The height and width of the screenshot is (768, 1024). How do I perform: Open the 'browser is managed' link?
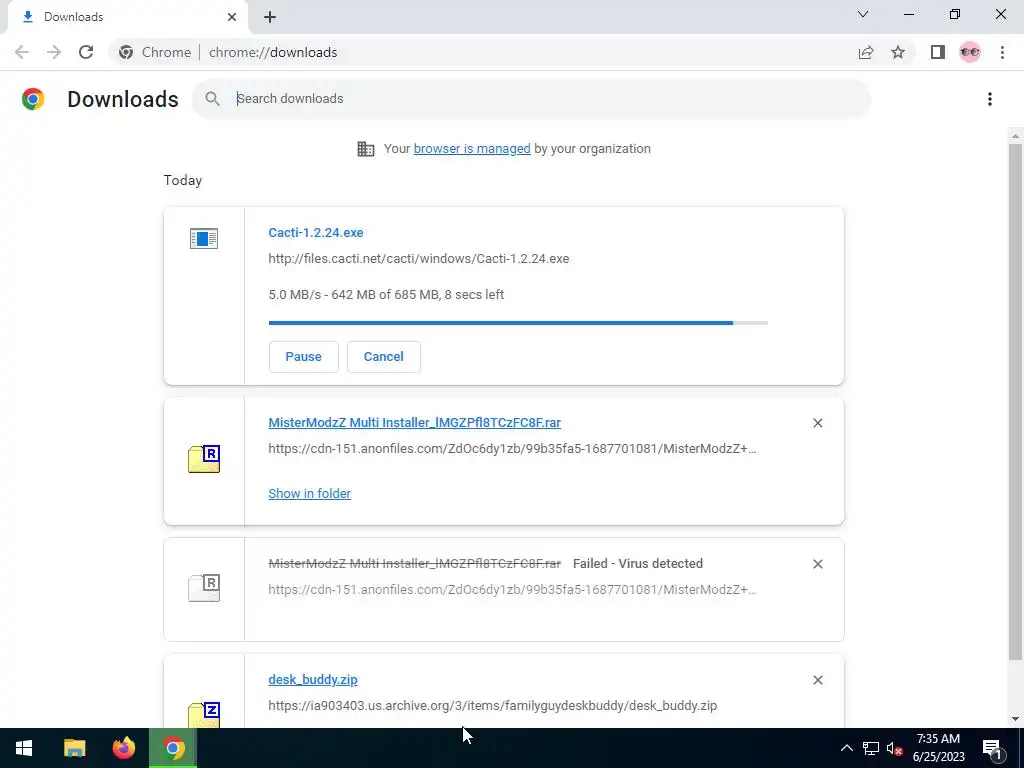coord(472,149)
